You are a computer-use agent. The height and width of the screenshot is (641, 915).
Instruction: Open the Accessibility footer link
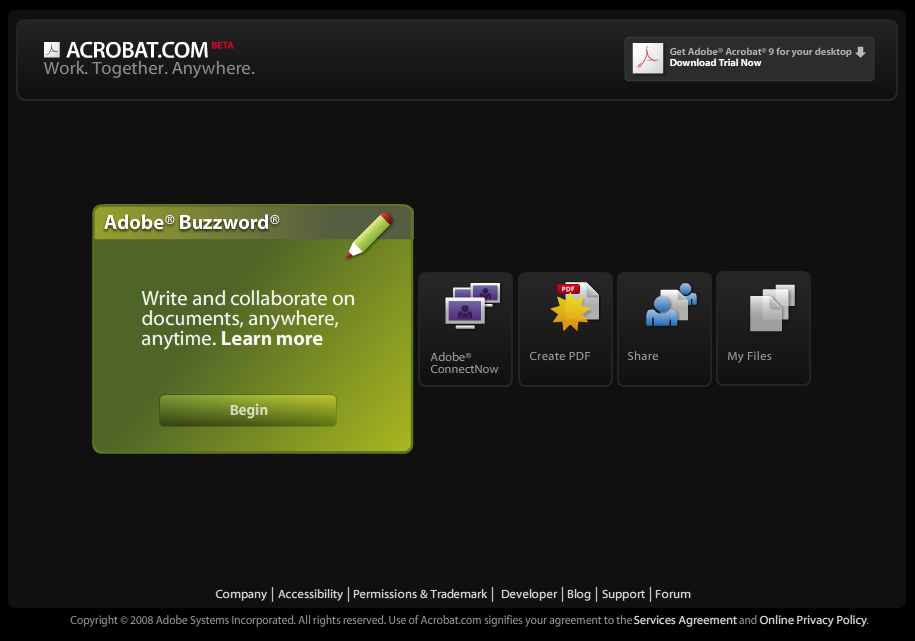310,594
